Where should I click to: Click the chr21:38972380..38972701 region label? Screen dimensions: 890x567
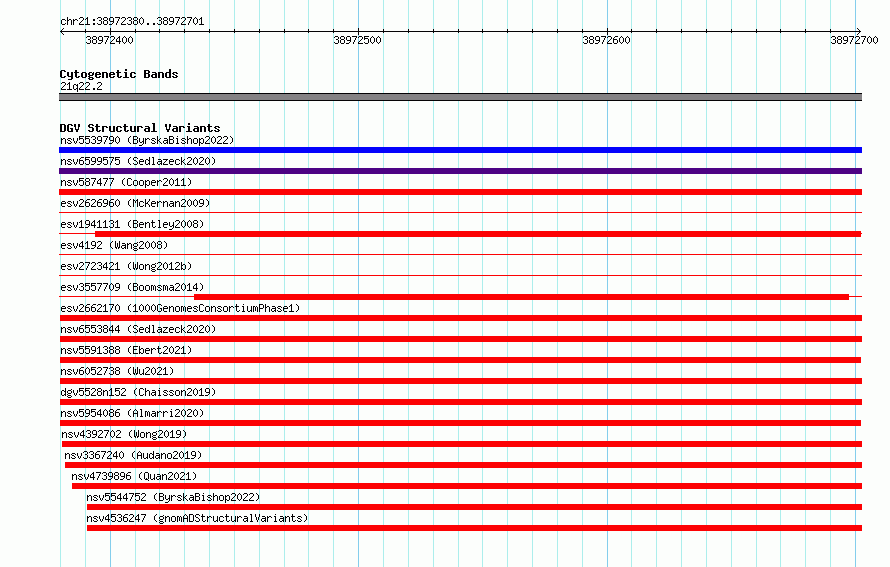[x=132, y=21]
